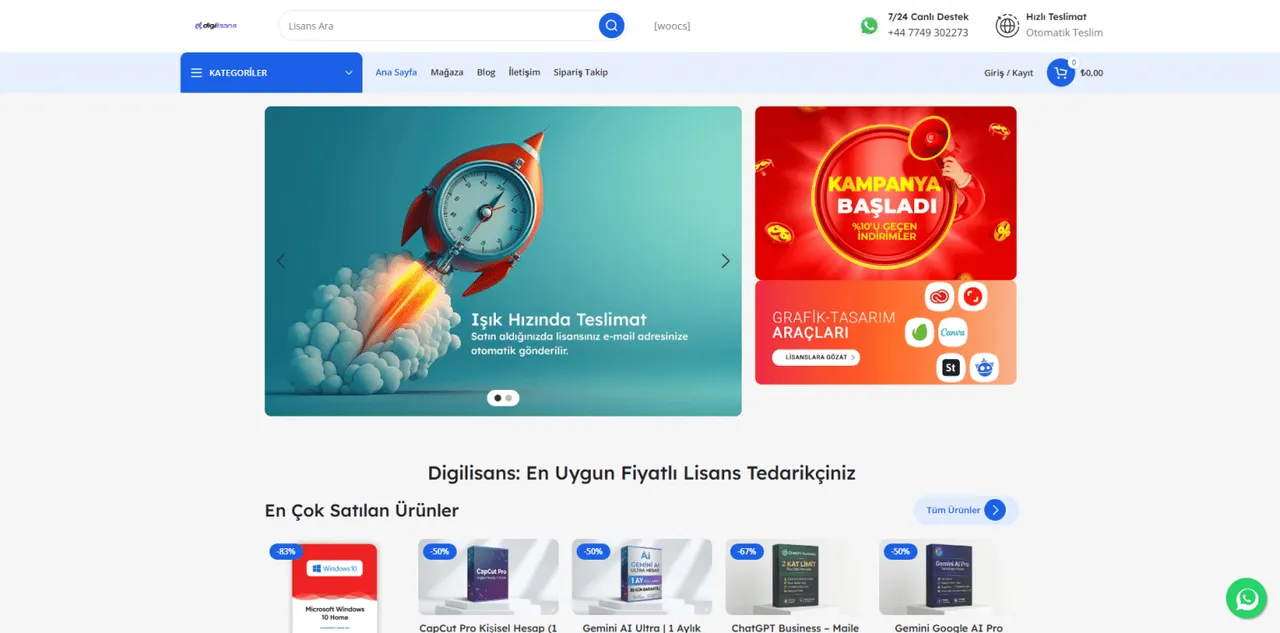Viewport: 1280px width, 633px height.
Task: Open the floating green WhatsApp chat button
Action: pyautogui.click(x=1246, y=599)
